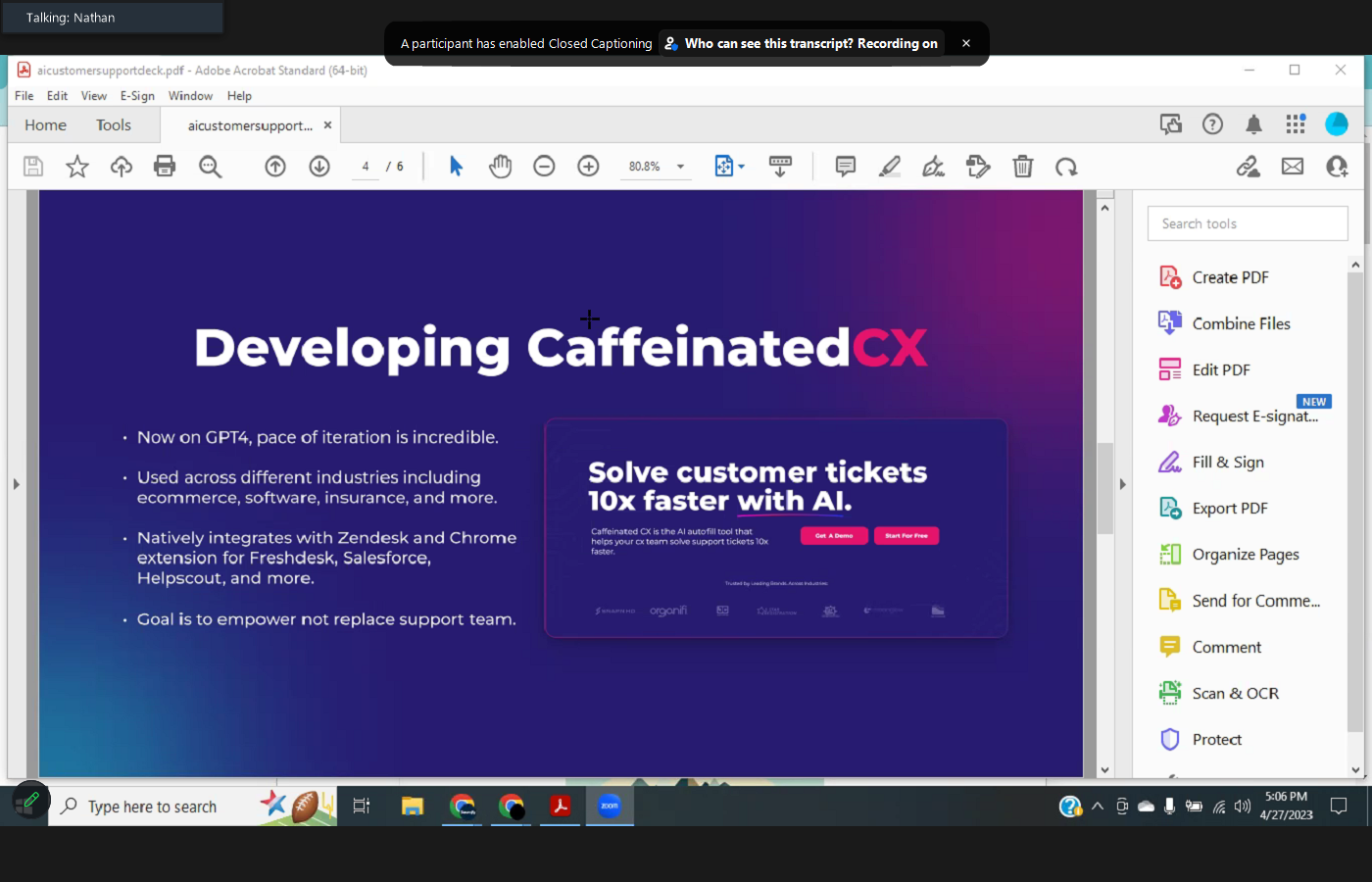
Task: Click the Search tools field
Action: coord(1247,223)
